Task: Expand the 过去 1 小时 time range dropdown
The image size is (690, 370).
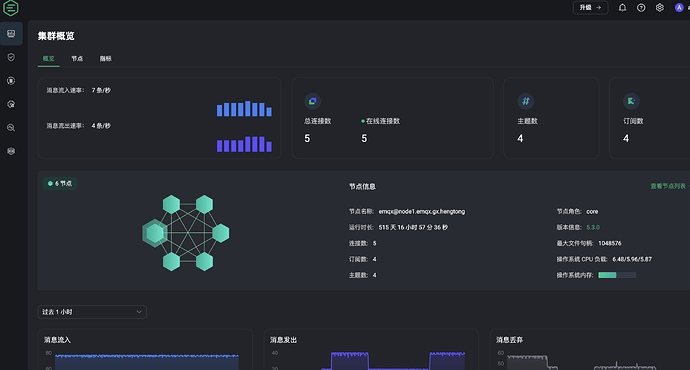Action: click(92, 312)
